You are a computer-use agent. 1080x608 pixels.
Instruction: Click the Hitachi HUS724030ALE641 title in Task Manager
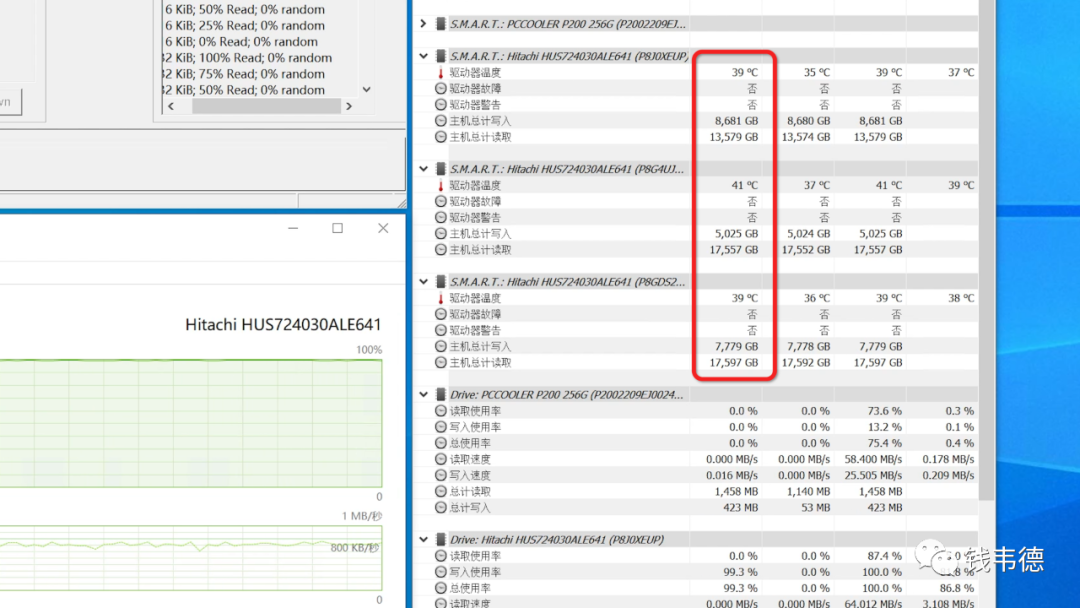[283, 324]
